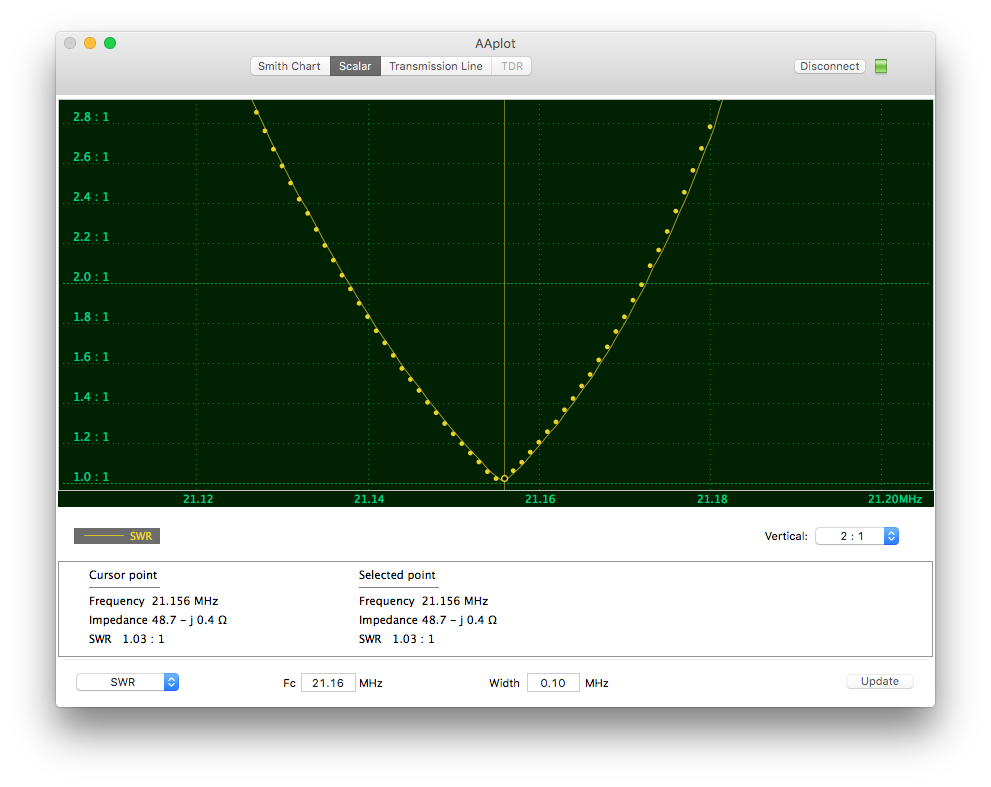Screen dimensions: 991x787
Task: Click the Cursor point heading
Action: pyautogui.click(x=123, y=575)
